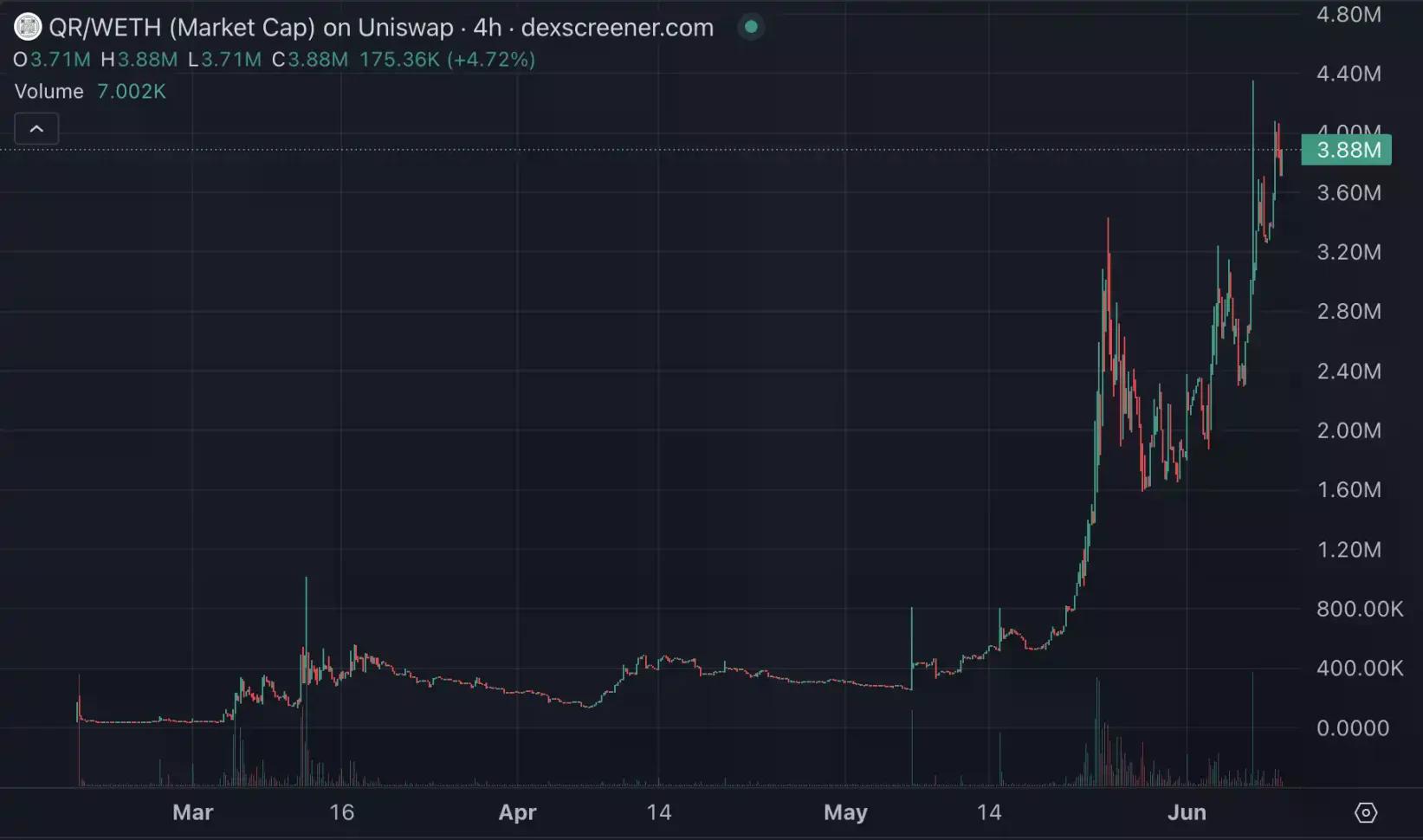Click the 0.0000 price axis label
The width and height of the screenshot is (1423, 840).
tap(1353, 727)
